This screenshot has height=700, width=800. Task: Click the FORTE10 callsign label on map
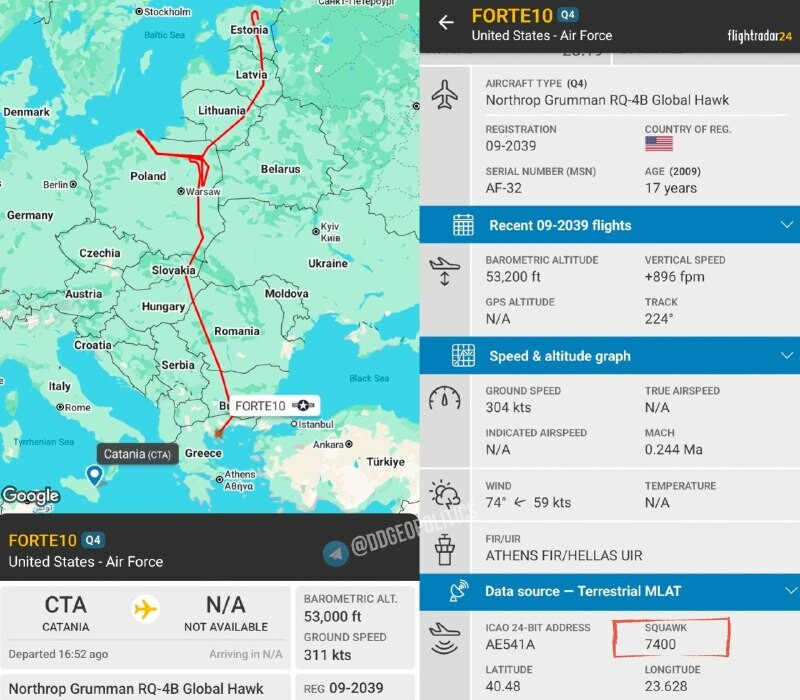coord(261,406)
